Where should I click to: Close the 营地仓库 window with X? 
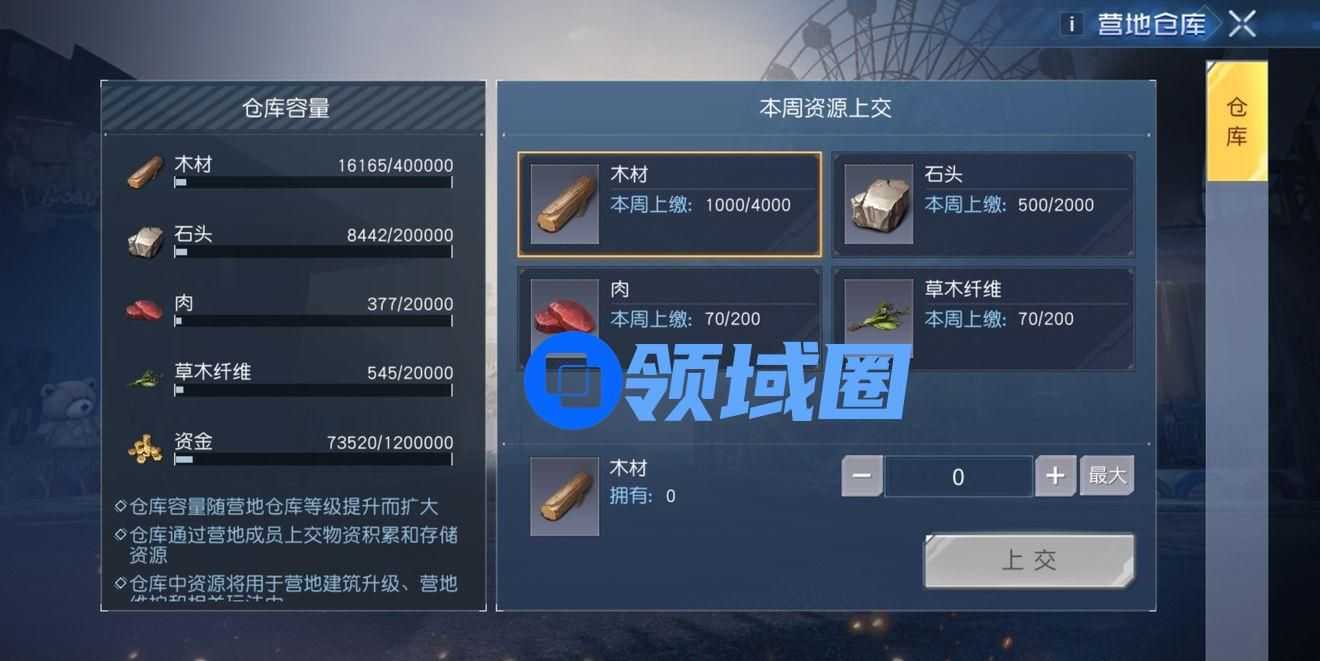click(x=1242, y=23)
